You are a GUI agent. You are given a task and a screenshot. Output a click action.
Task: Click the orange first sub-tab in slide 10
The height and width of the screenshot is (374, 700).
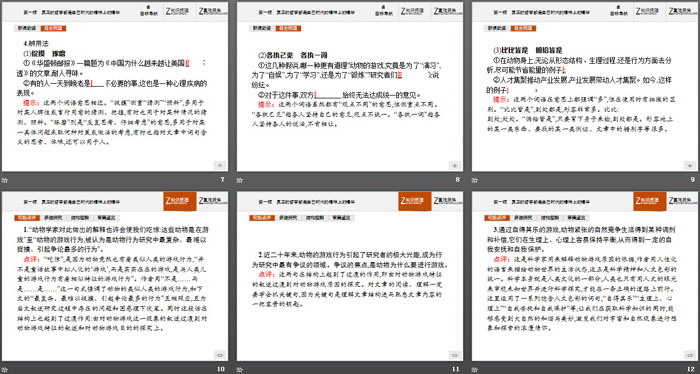click(x=26, y=218)
